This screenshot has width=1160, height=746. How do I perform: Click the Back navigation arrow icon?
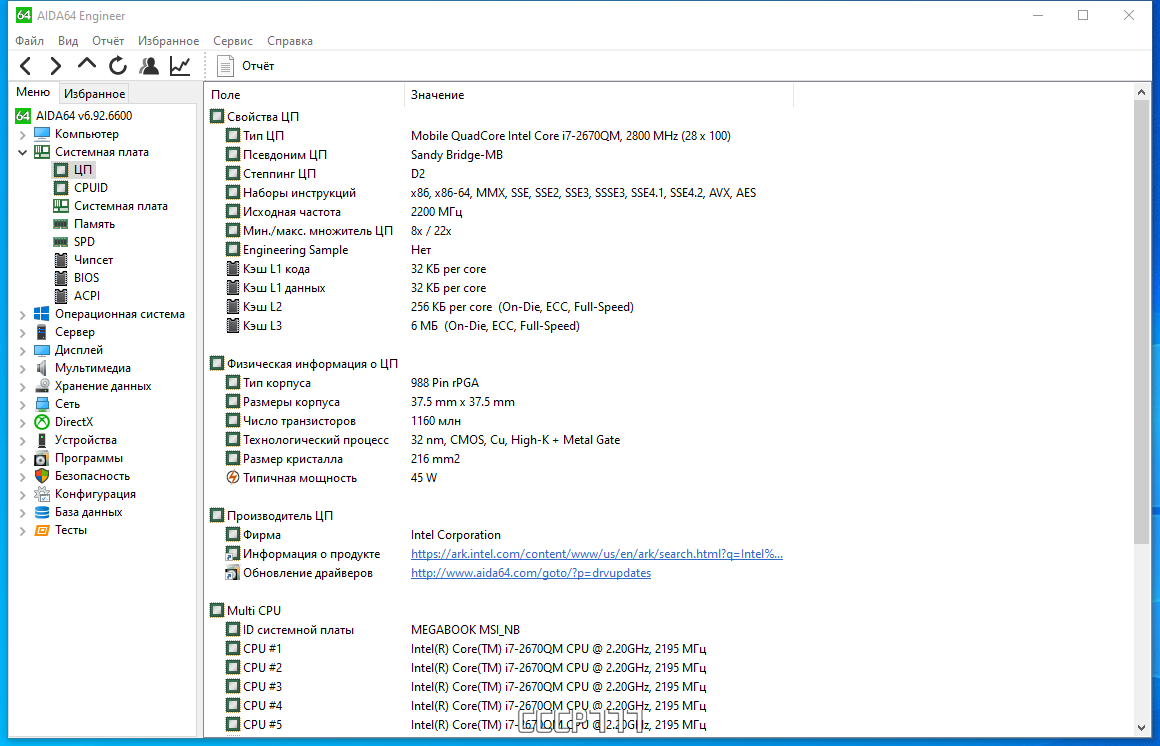coord(26,66)
